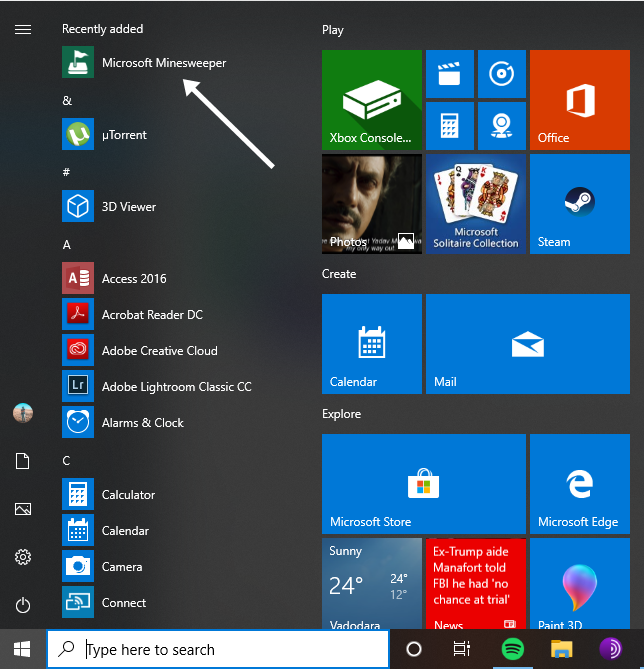Image resolution: width=644 pixels, height=669 pixels.
Task: Open the Steam tile
Action: 580,204
